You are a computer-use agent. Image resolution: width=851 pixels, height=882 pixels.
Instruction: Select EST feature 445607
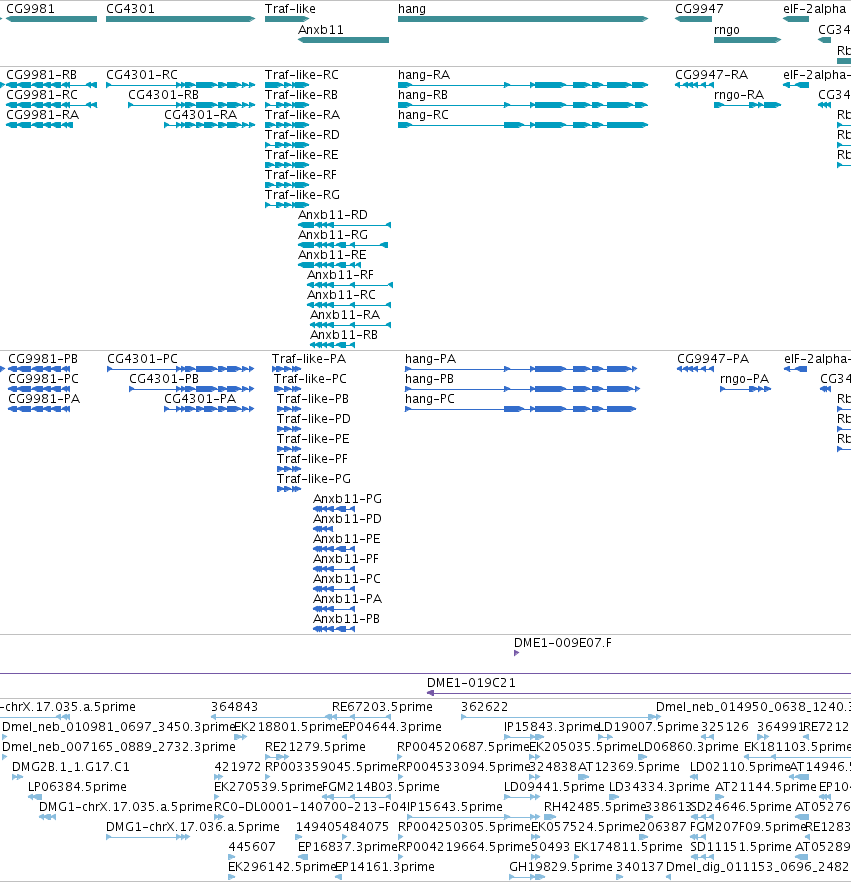click(x=232, y=857)
